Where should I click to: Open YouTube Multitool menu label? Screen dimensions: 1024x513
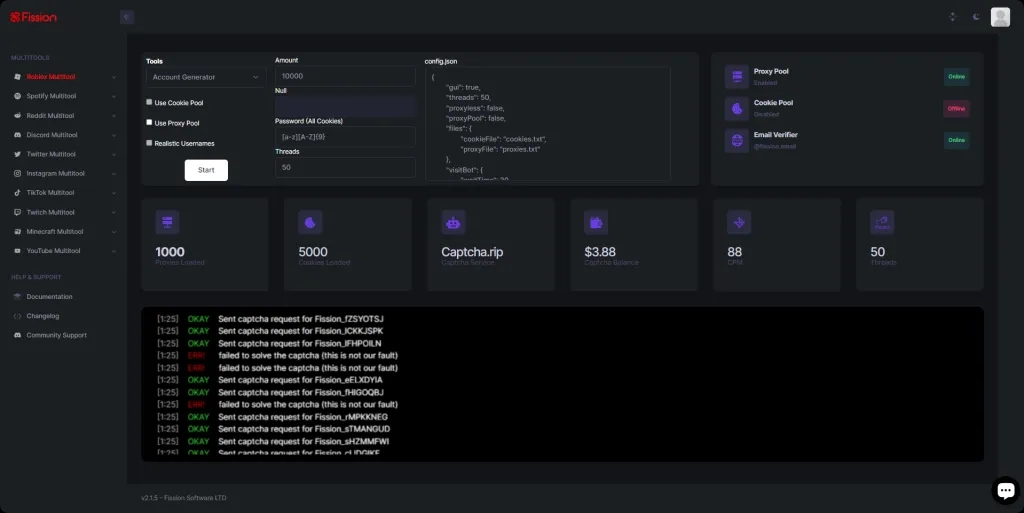[54, 251]
